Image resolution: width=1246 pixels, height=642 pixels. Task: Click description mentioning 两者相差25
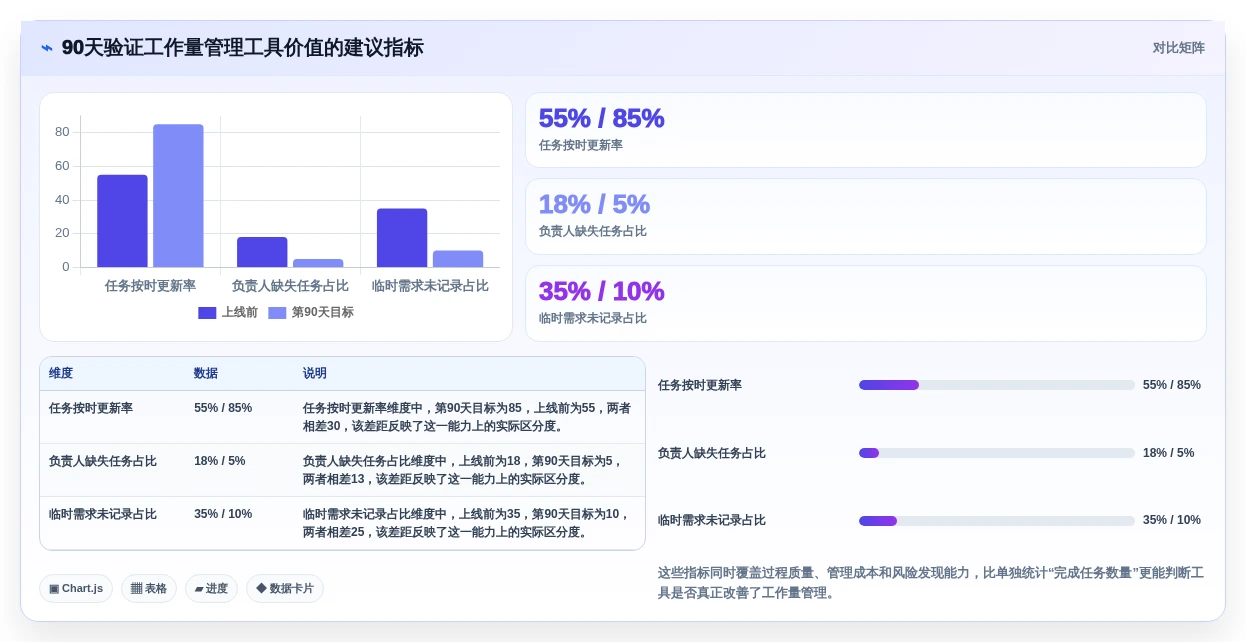468,523
